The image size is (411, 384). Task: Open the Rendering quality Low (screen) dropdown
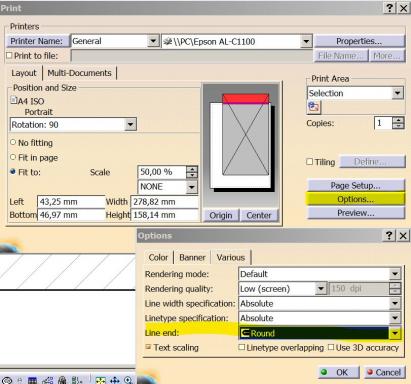[x=321, y=289]
